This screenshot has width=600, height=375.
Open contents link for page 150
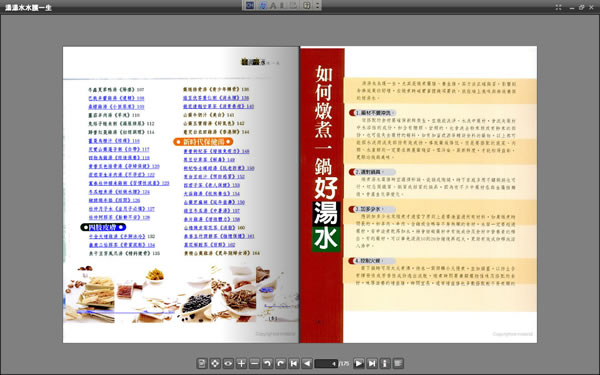click(x=219, y=168)
